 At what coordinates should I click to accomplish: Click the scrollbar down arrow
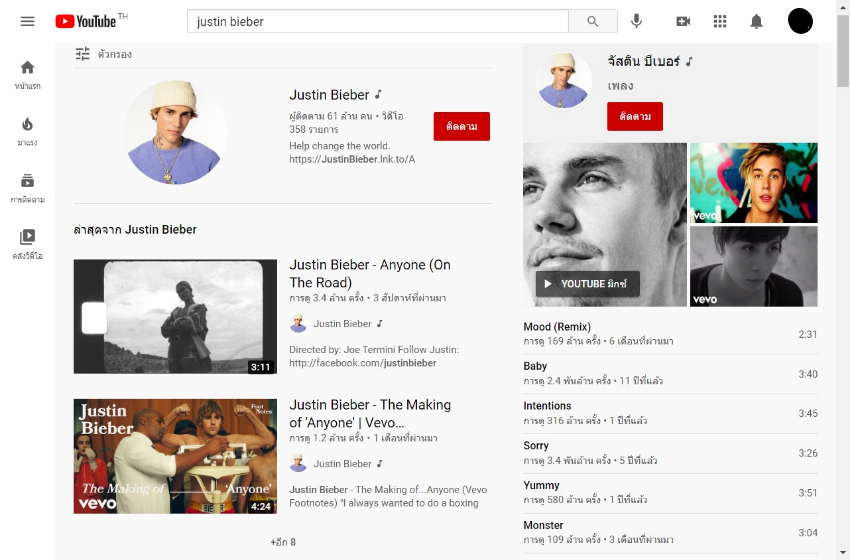click(x=843, y=554)
